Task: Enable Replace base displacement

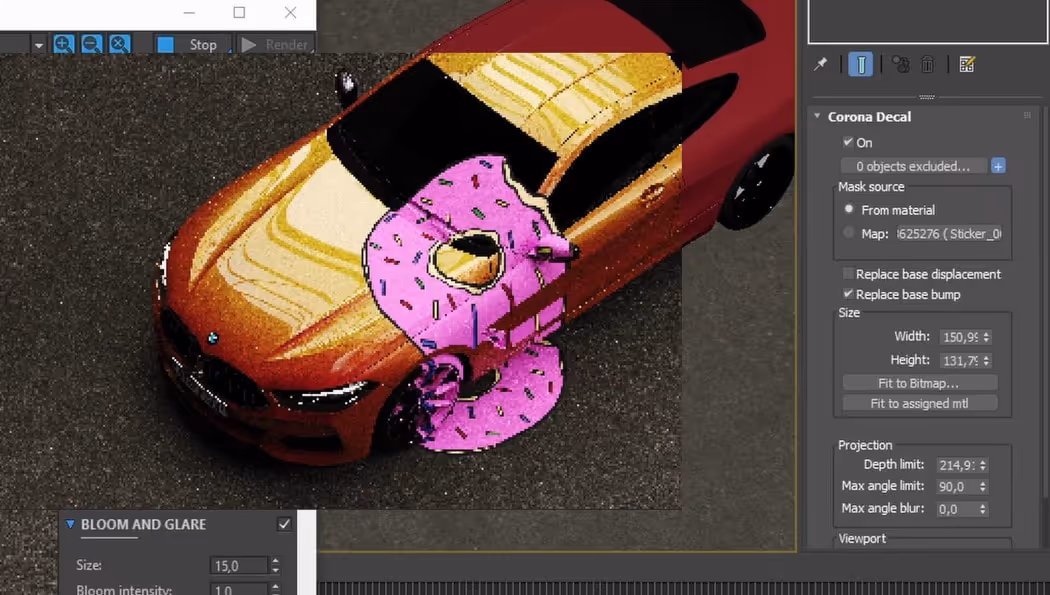Action: (x=845, y=273)
